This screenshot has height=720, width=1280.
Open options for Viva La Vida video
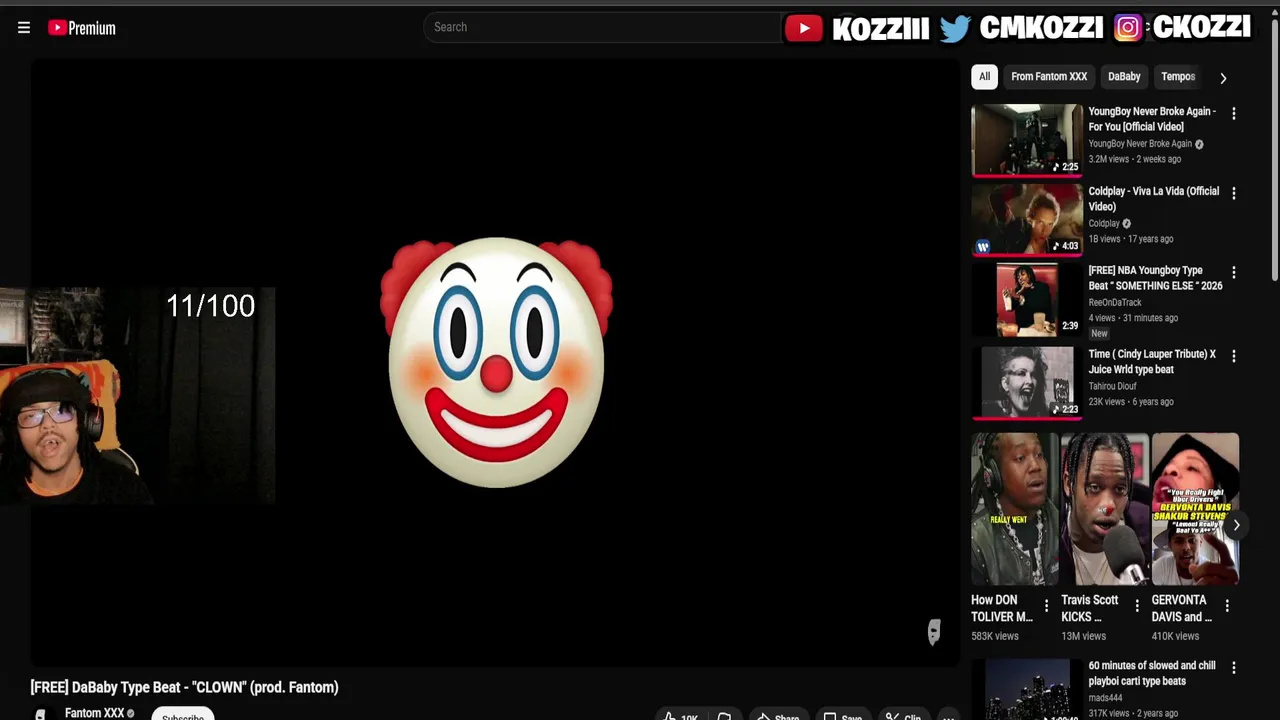point(1234,193)
